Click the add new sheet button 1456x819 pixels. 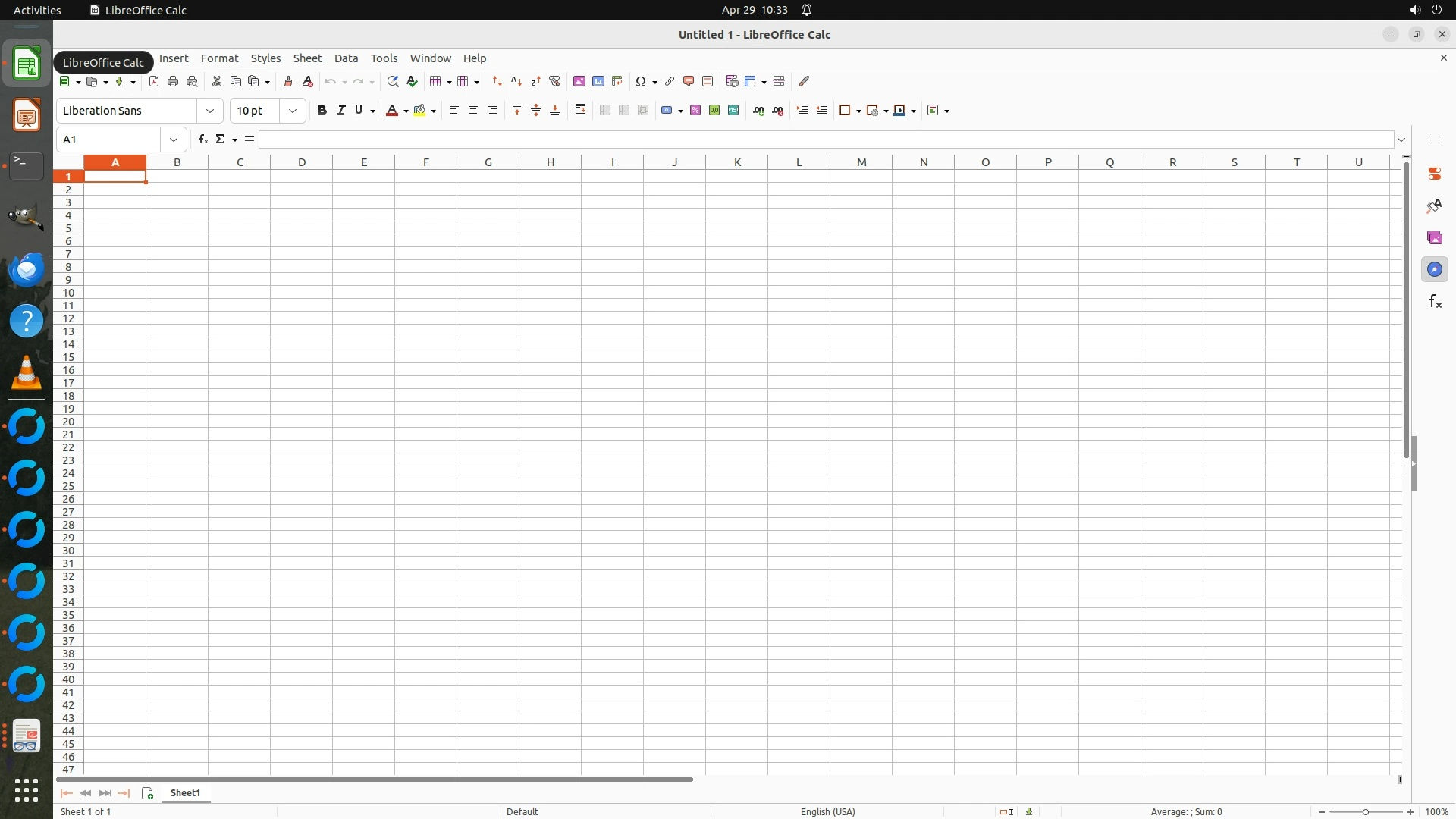click(x=148, y=793)
